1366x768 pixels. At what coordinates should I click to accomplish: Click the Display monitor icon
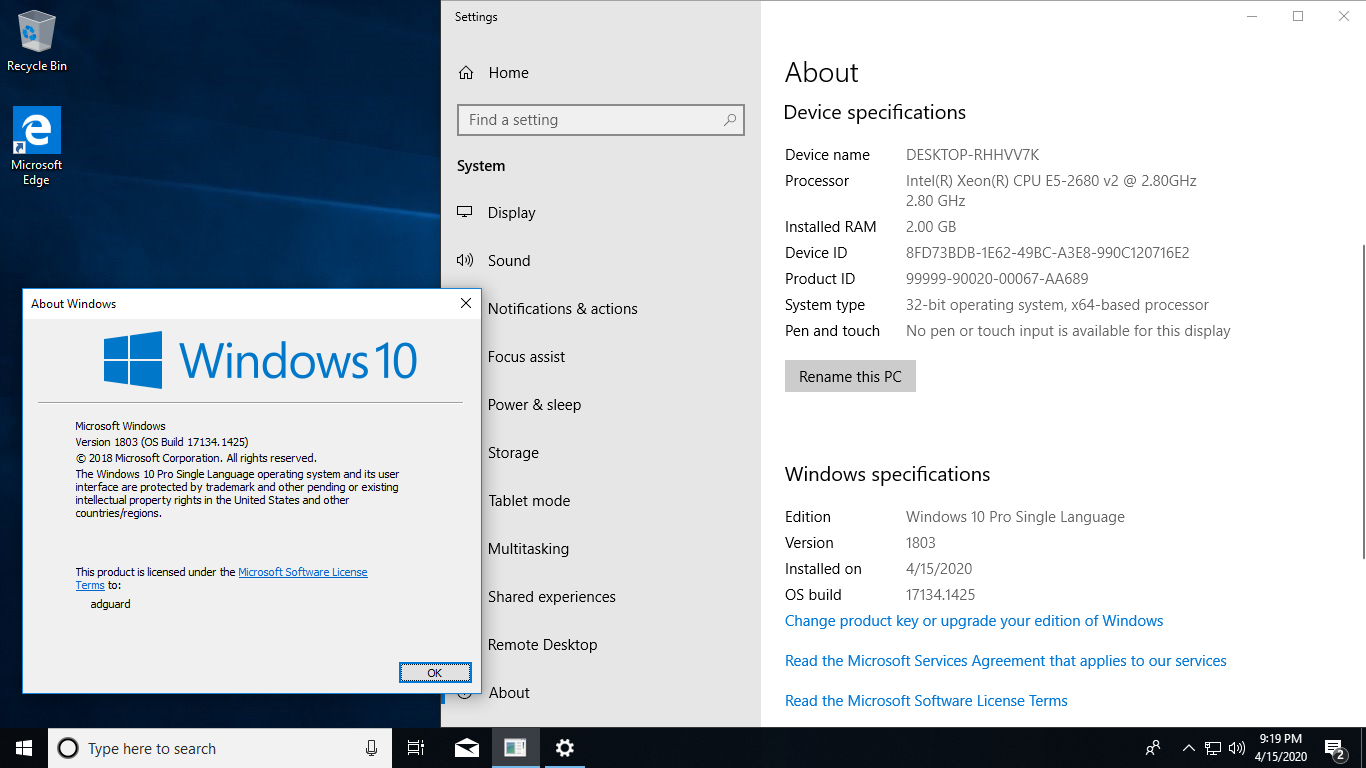click(x=465, y=213)
